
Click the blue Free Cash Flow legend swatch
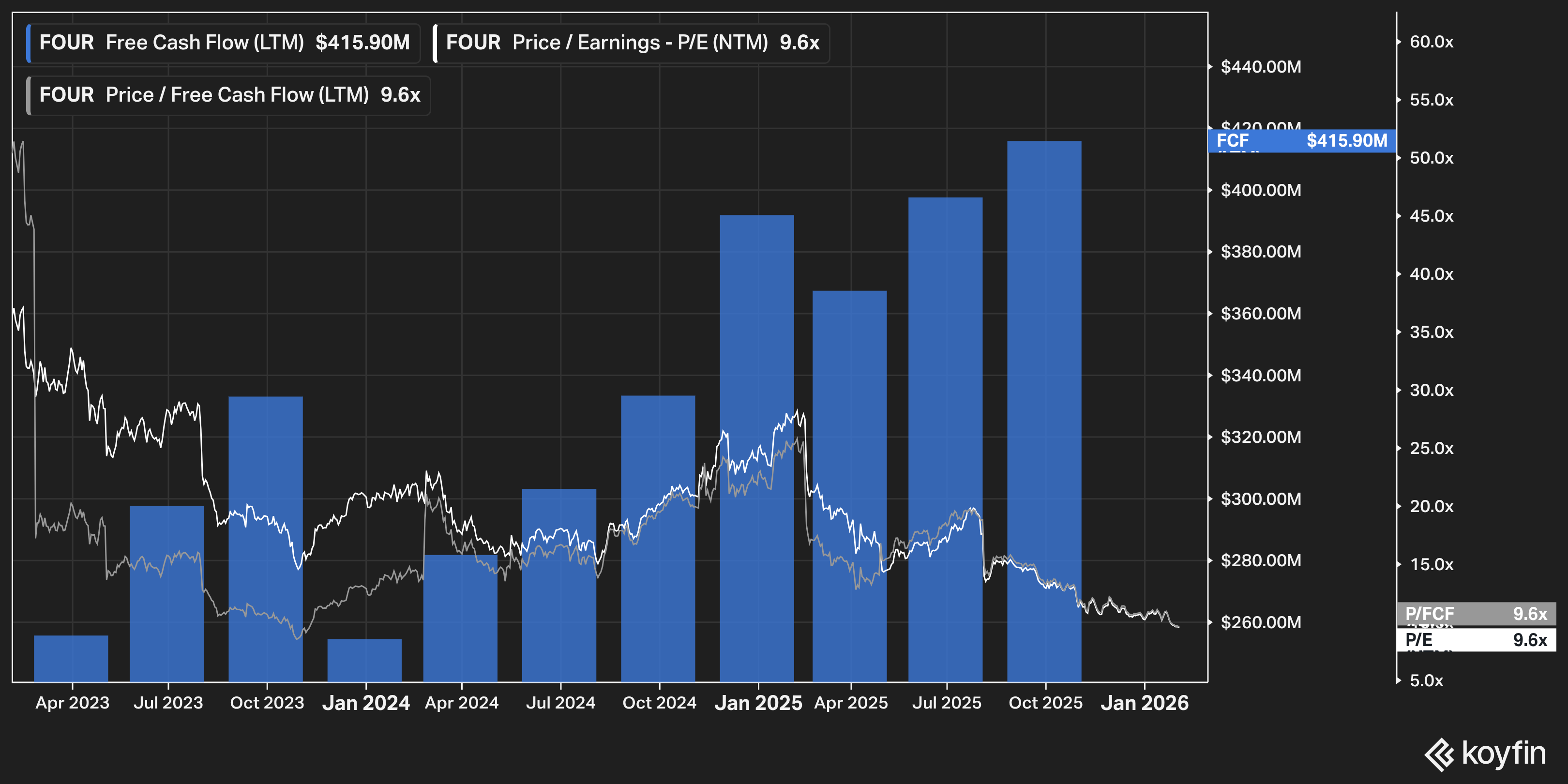point(29,43)
